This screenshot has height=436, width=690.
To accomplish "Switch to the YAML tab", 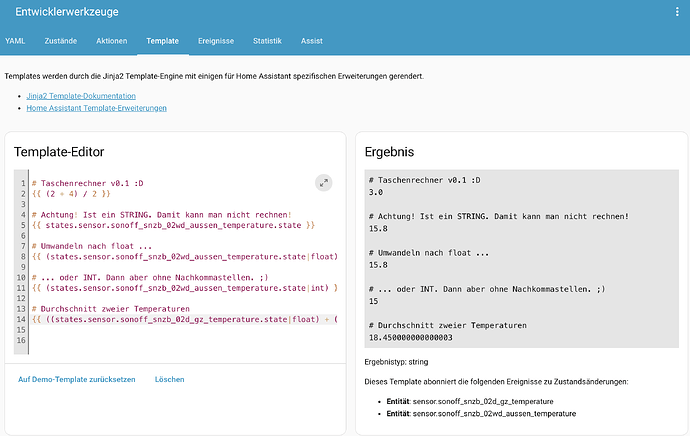I will pyautogui.click(x=15, y=41).
